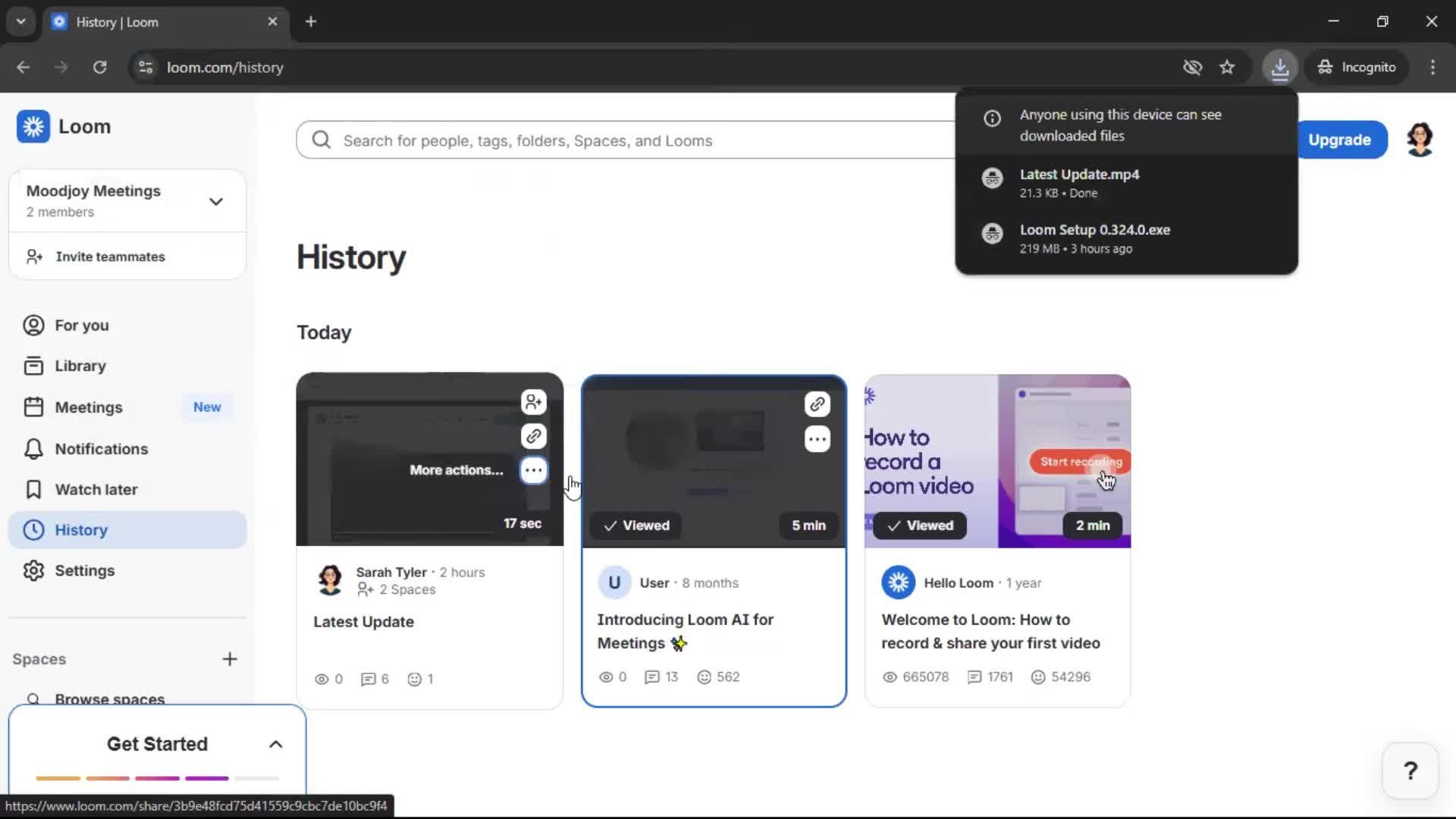Select Watch later in the sidebar
The height and width of the screenshot is (819, 1456).
[96, 489]
